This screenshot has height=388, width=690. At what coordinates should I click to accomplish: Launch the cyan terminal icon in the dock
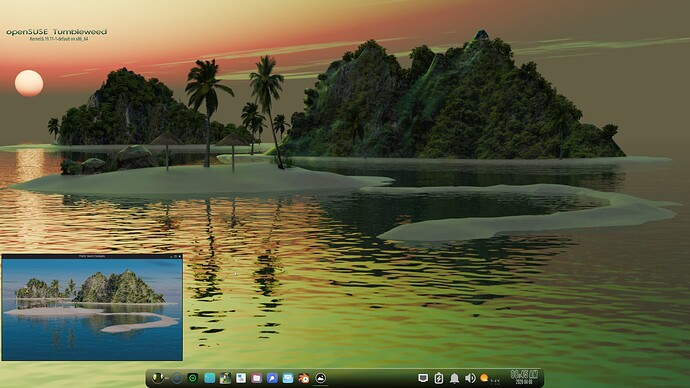[x=209, y=378]
